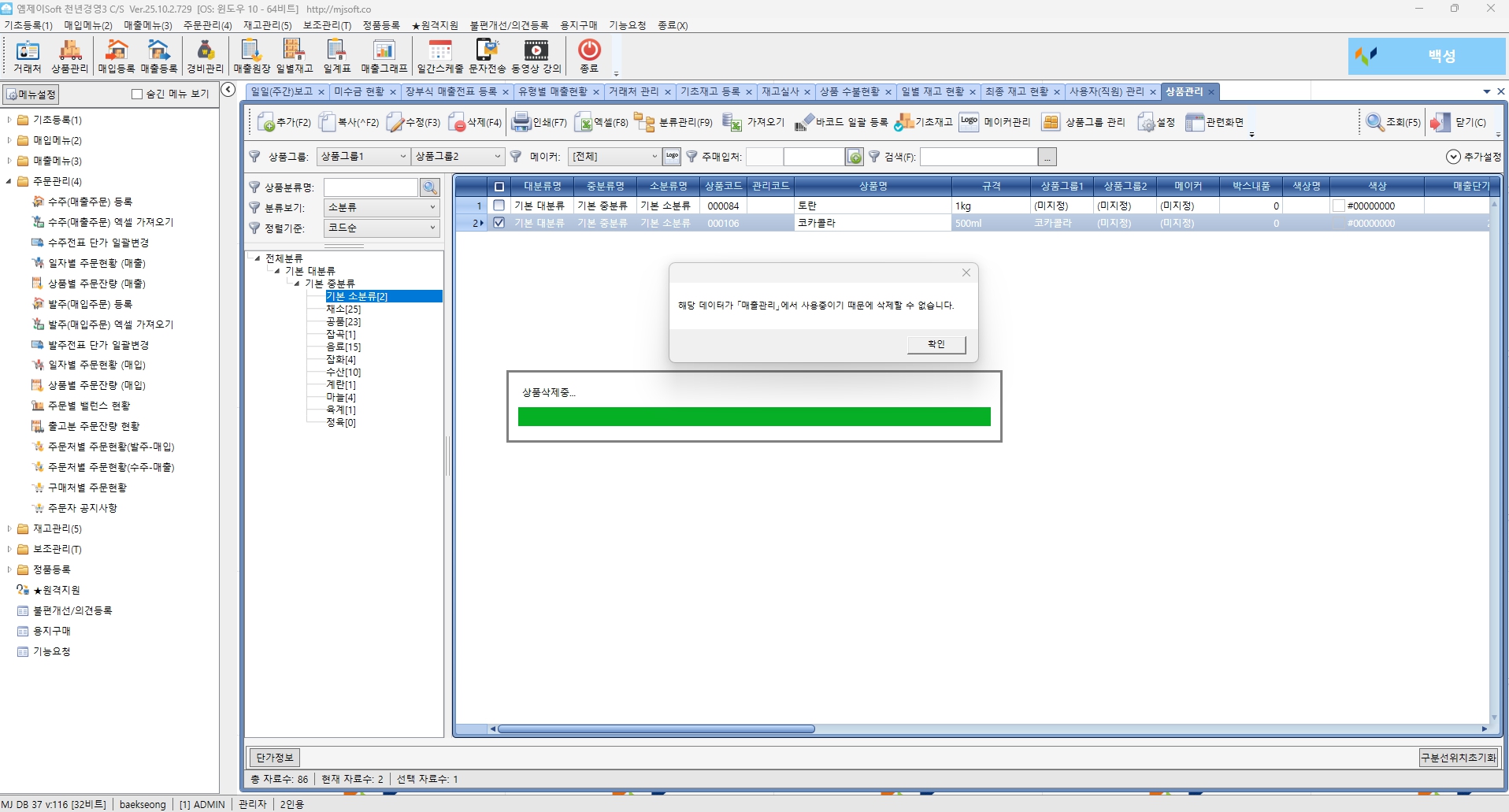Click the 엑셀(F8) export icon
Image resolution: width=1509 pixels, height=812 pixels.
(601, 122)
